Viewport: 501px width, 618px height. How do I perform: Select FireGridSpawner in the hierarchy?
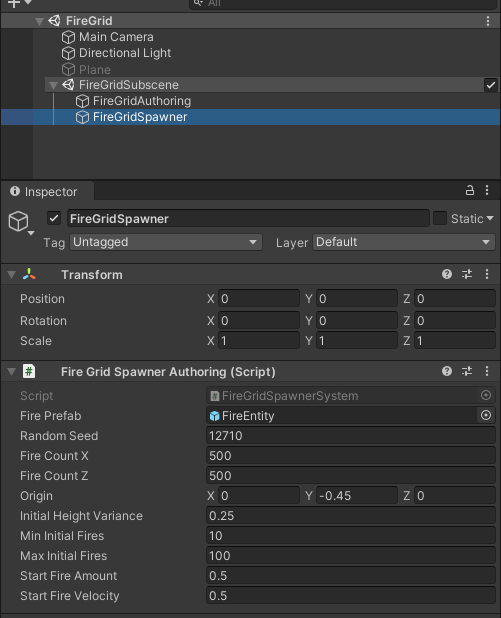[140, 117]
